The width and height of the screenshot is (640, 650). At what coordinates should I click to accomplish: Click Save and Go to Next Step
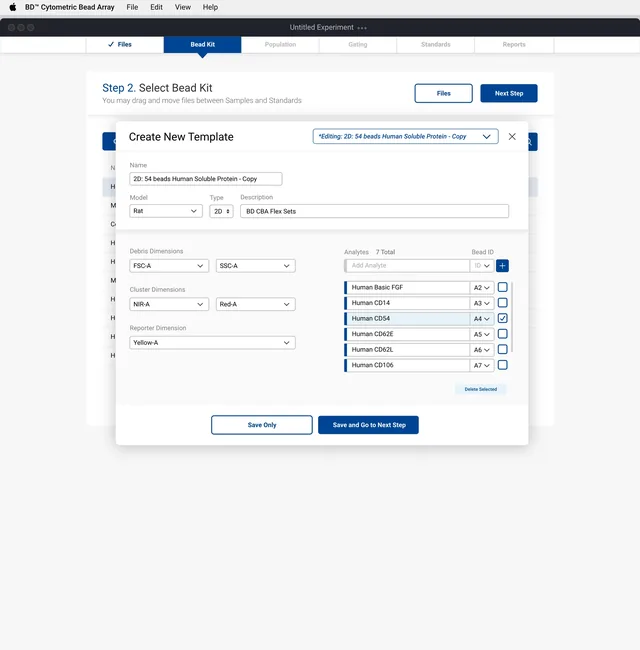pos(368,425)
